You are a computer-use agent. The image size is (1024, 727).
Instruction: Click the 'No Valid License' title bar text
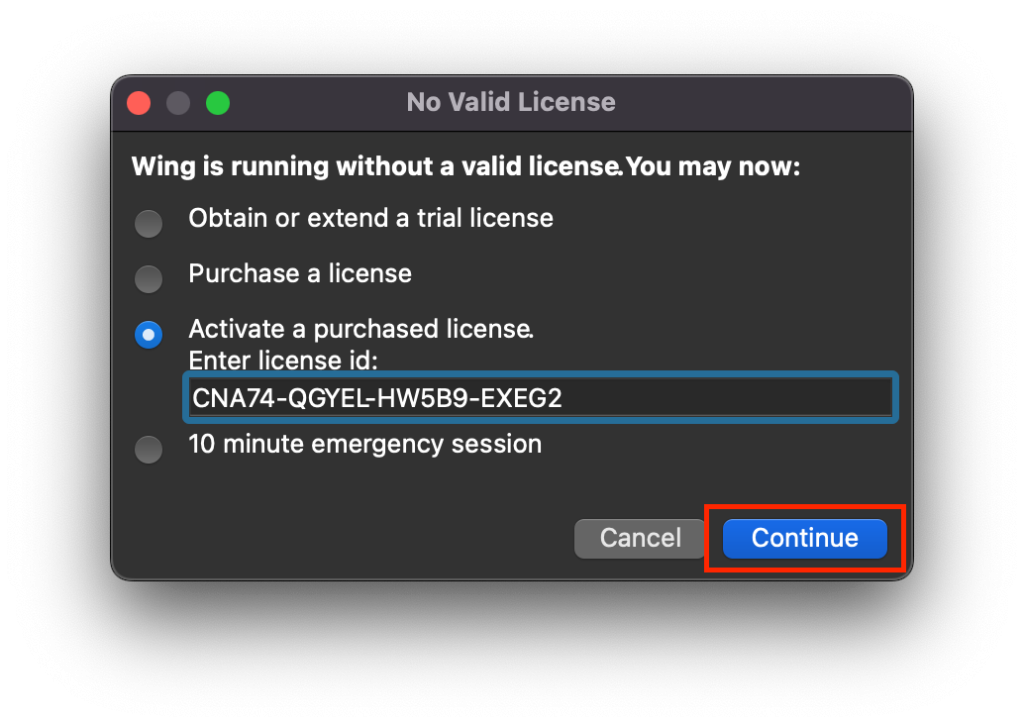coord(510,102)
